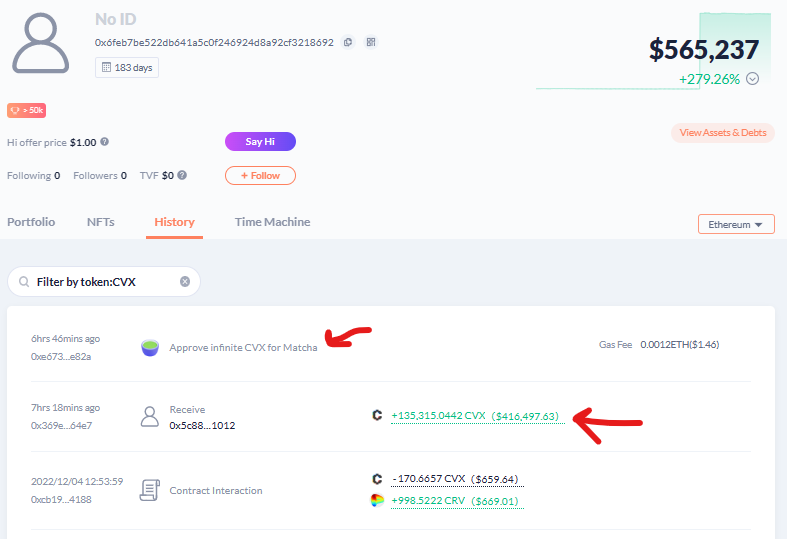This screenshot has width=787, height=539.
Task: Click the Receive label
Action: [x=187, y=410]
